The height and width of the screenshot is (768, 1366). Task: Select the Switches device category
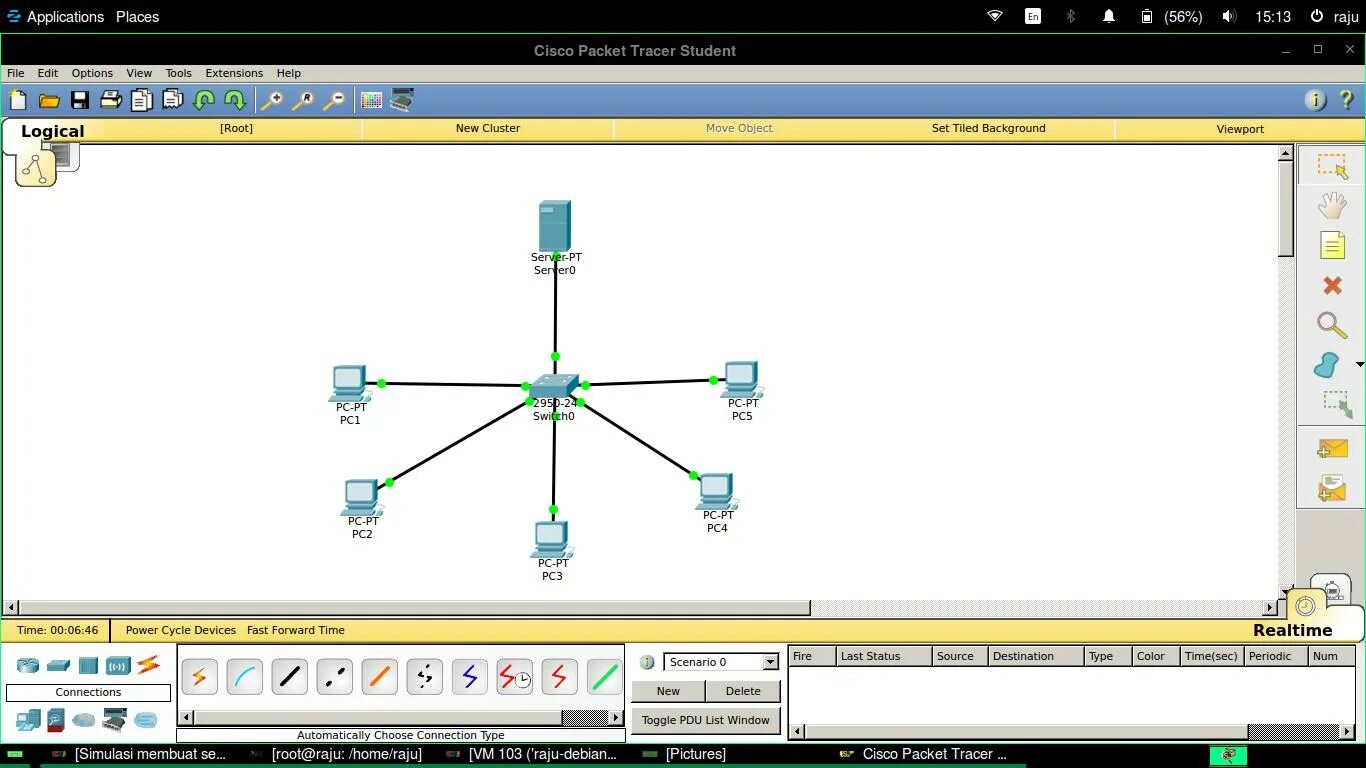[x=58, y=665]
